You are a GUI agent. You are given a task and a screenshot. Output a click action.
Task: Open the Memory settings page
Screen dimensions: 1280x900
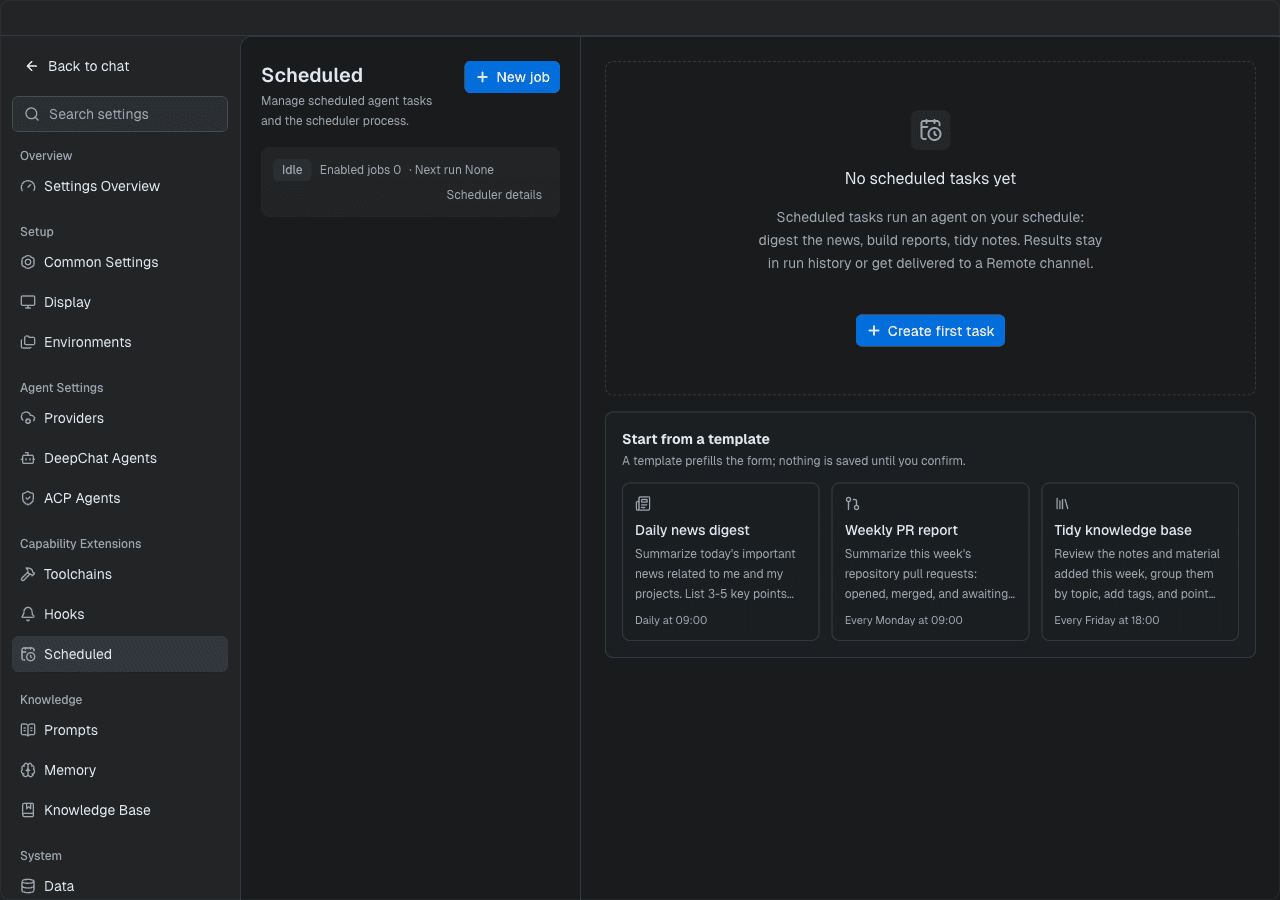click(x=120, y=770)
